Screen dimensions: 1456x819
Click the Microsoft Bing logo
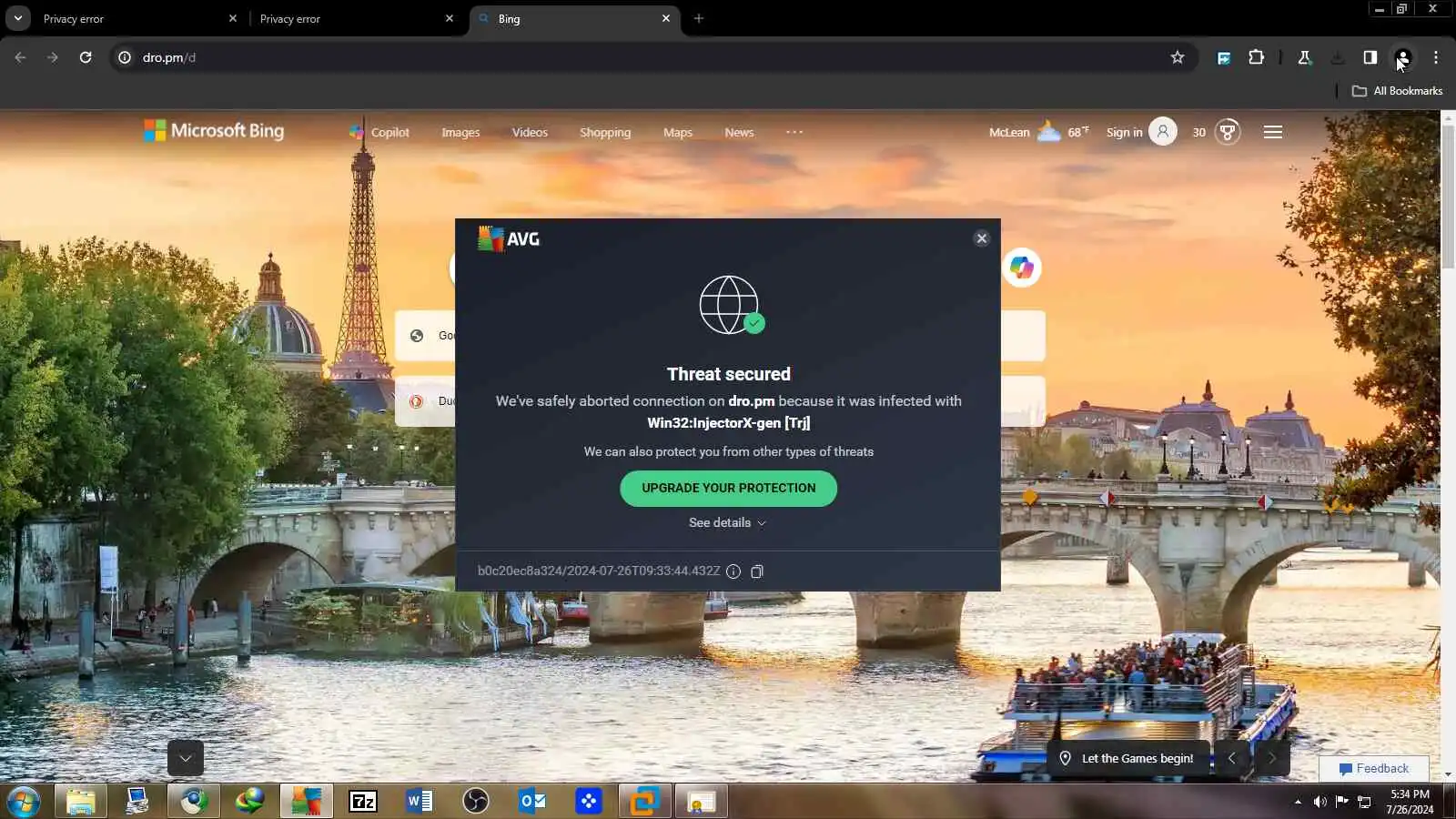tap(214, 131)
